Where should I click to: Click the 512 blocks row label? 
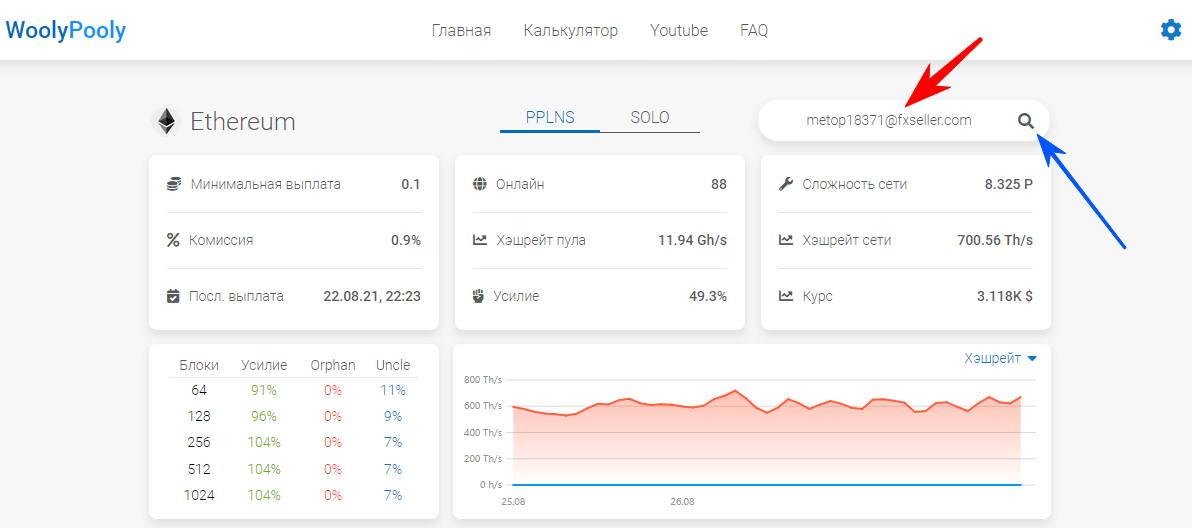tap(199, 469)
